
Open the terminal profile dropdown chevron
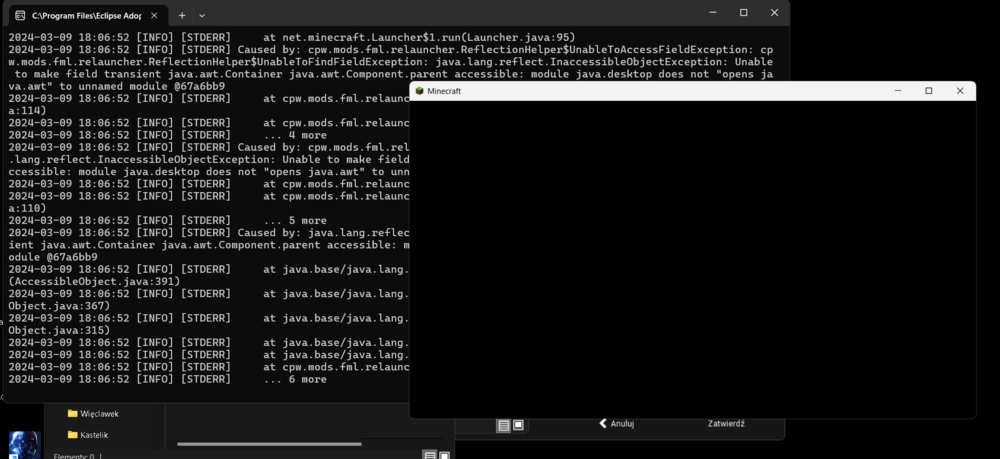click(x=202, y=15)
